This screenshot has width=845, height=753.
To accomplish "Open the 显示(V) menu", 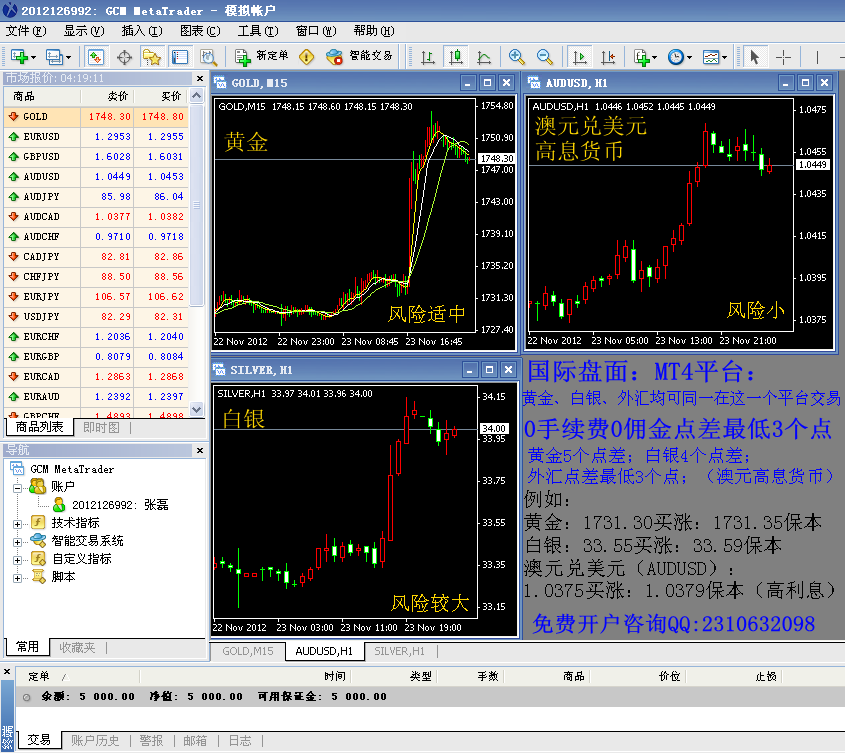I will coord(84,31).
